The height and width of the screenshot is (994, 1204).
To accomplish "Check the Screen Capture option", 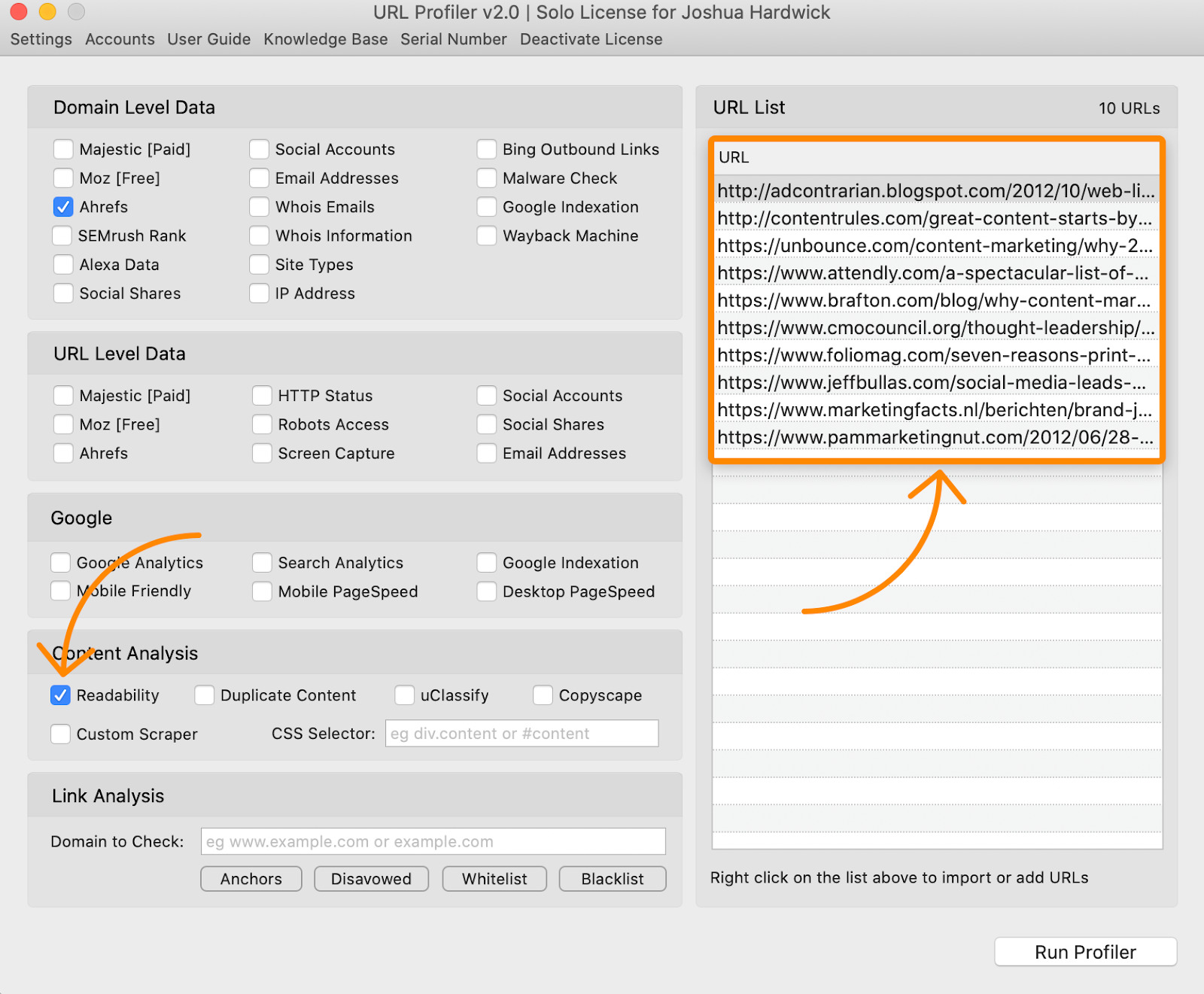I will (x=261, y=453).
